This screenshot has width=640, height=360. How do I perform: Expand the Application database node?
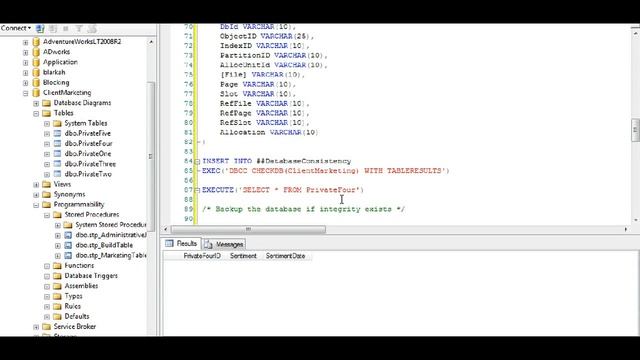25,62
